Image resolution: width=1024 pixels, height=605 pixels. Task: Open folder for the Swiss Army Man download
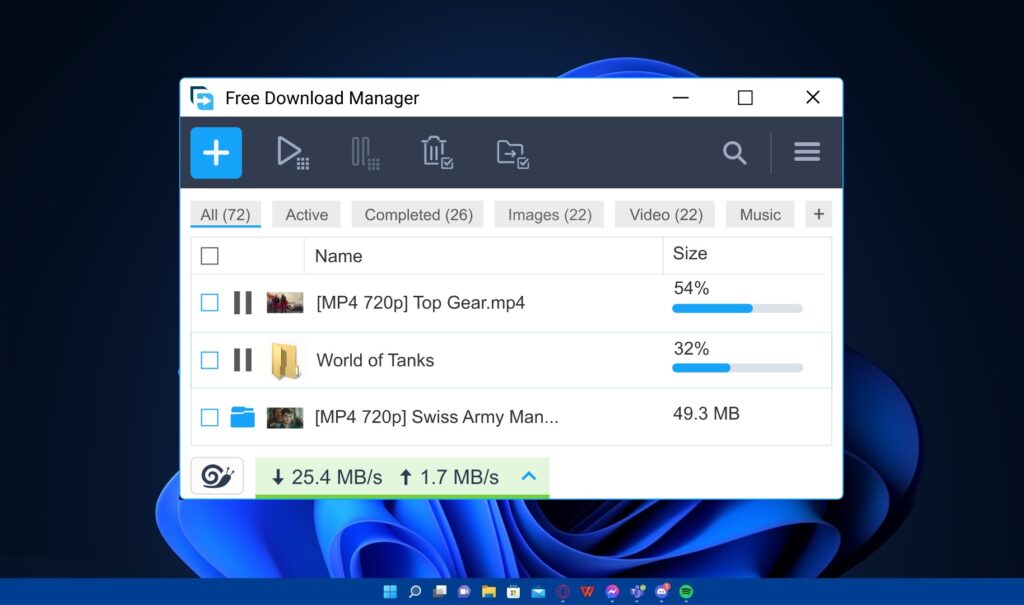242,417
